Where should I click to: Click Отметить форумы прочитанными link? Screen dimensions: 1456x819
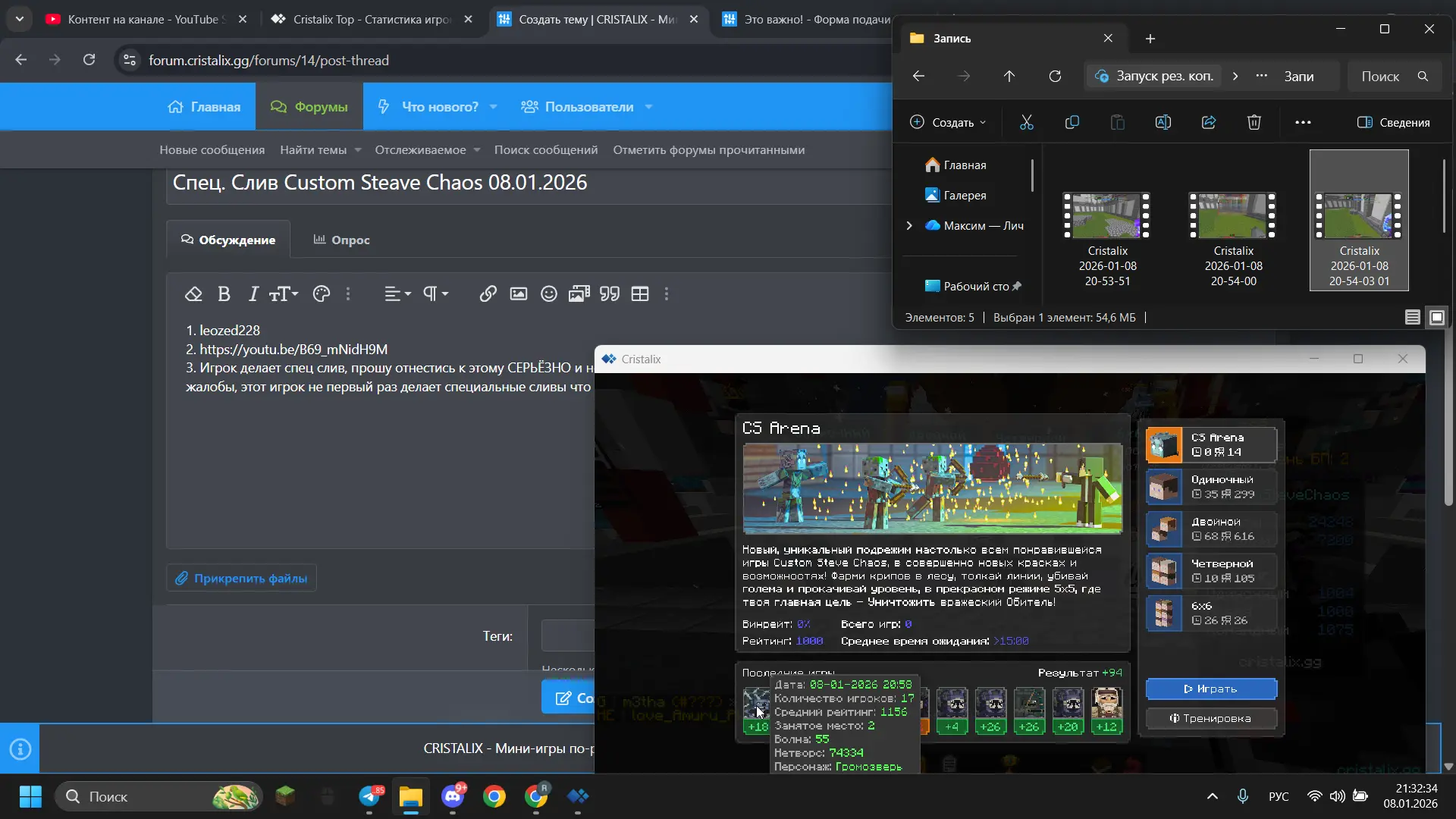(709, 150)
